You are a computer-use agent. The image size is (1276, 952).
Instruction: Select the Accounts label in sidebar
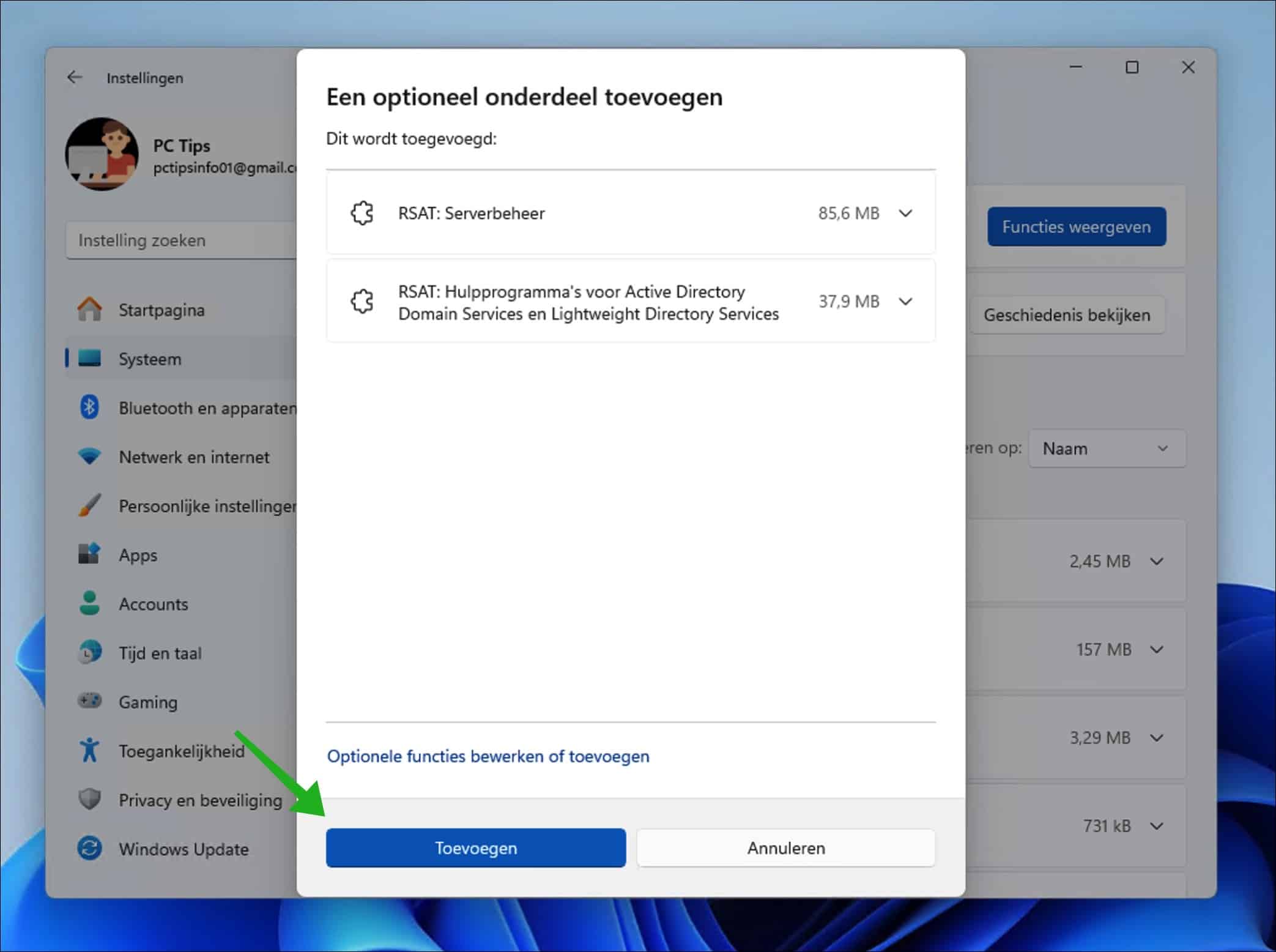pos(154,604)
